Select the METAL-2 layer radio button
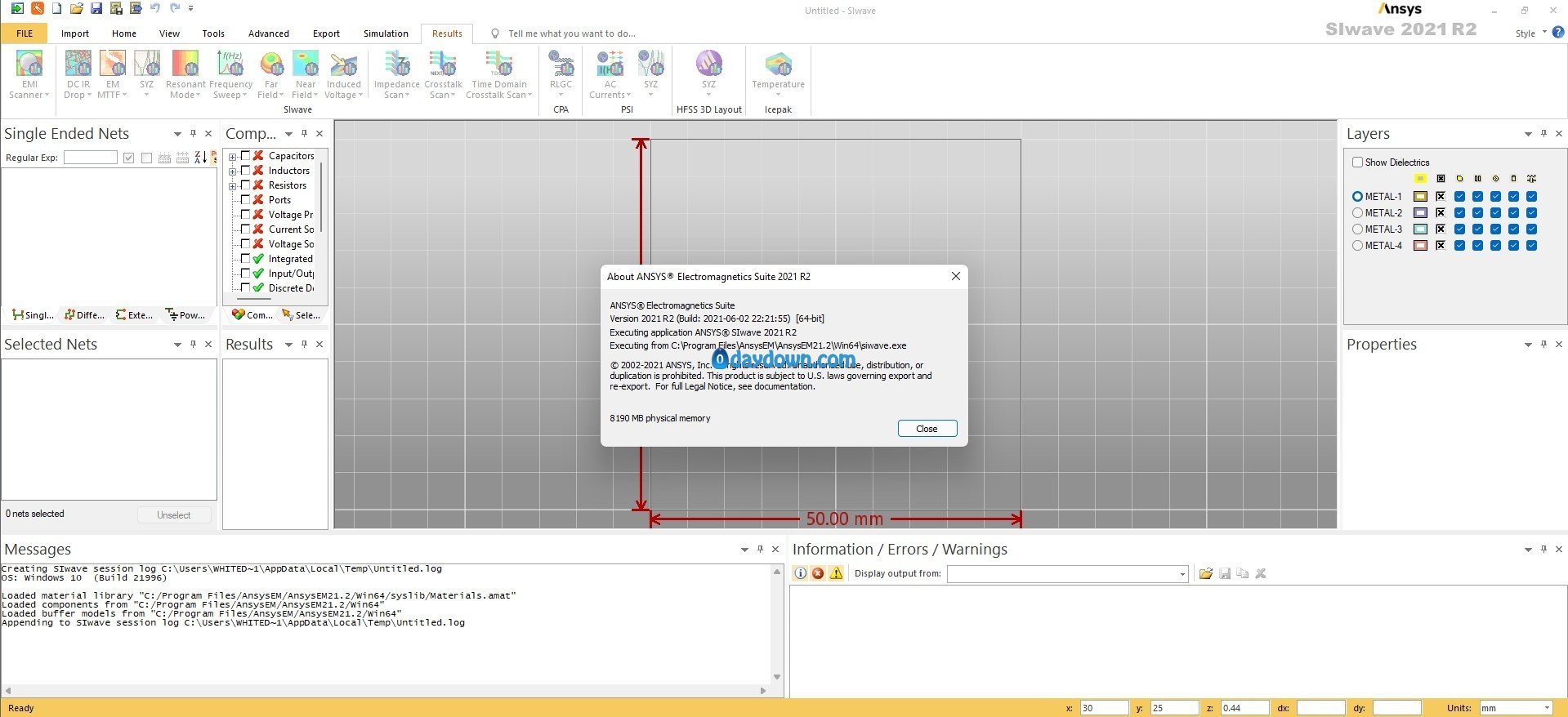1568x717 pixels. point(1357,213)
